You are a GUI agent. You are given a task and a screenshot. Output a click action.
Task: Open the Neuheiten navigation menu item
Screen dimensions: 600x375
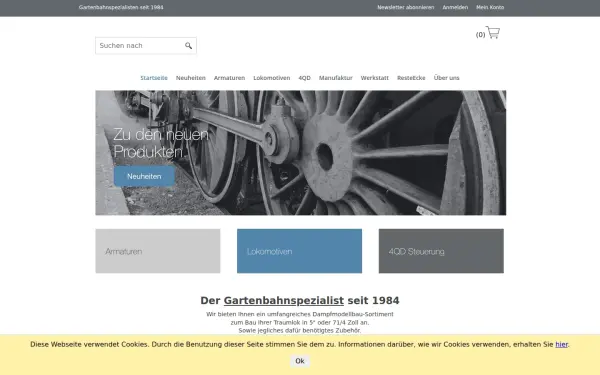[x=191, y=78]
